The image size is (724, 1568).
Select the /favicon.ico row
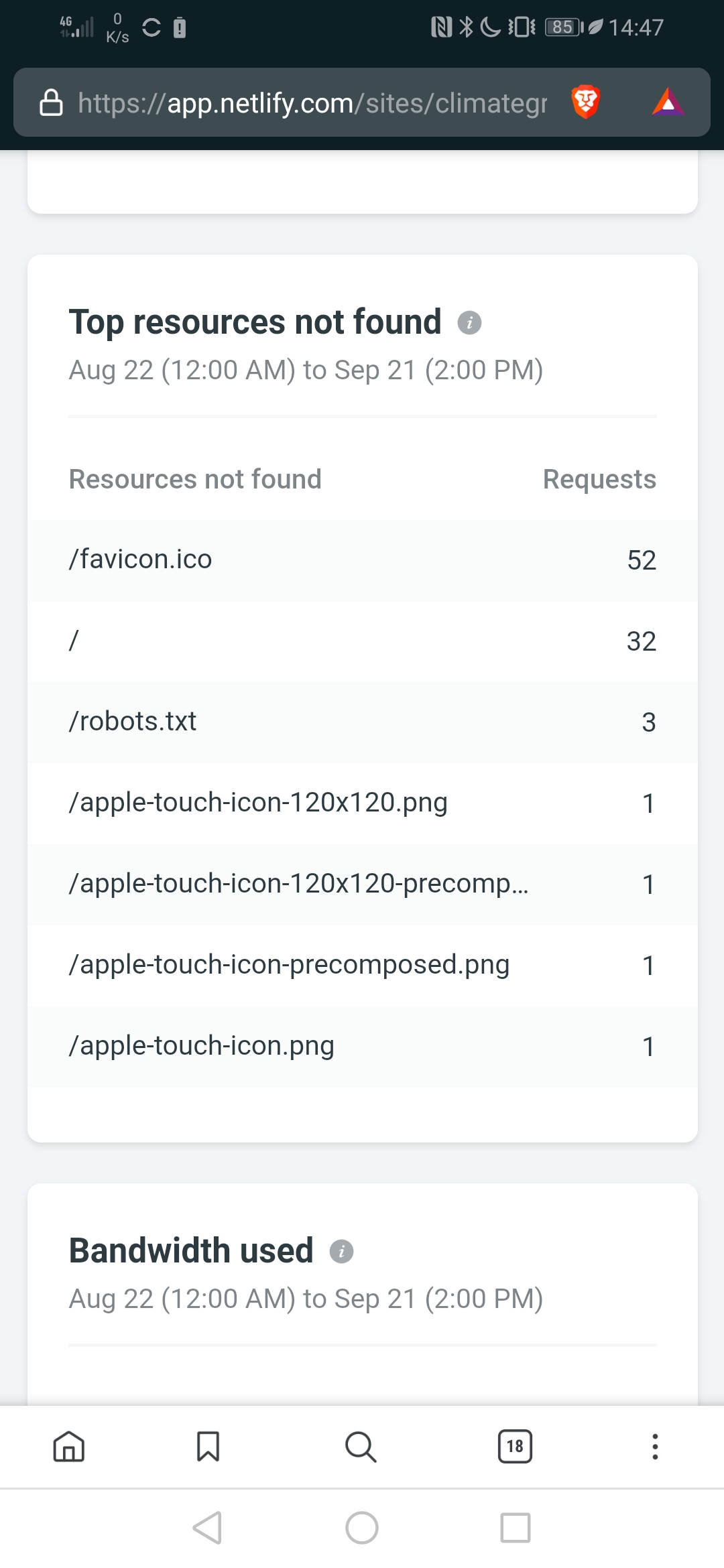pyautogui.click(x=362, y=560)
